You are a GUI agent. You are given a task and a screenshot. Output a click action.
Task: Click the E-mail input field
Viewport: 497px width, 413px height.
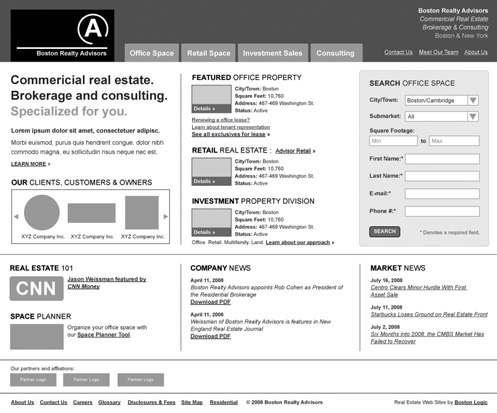442,194
